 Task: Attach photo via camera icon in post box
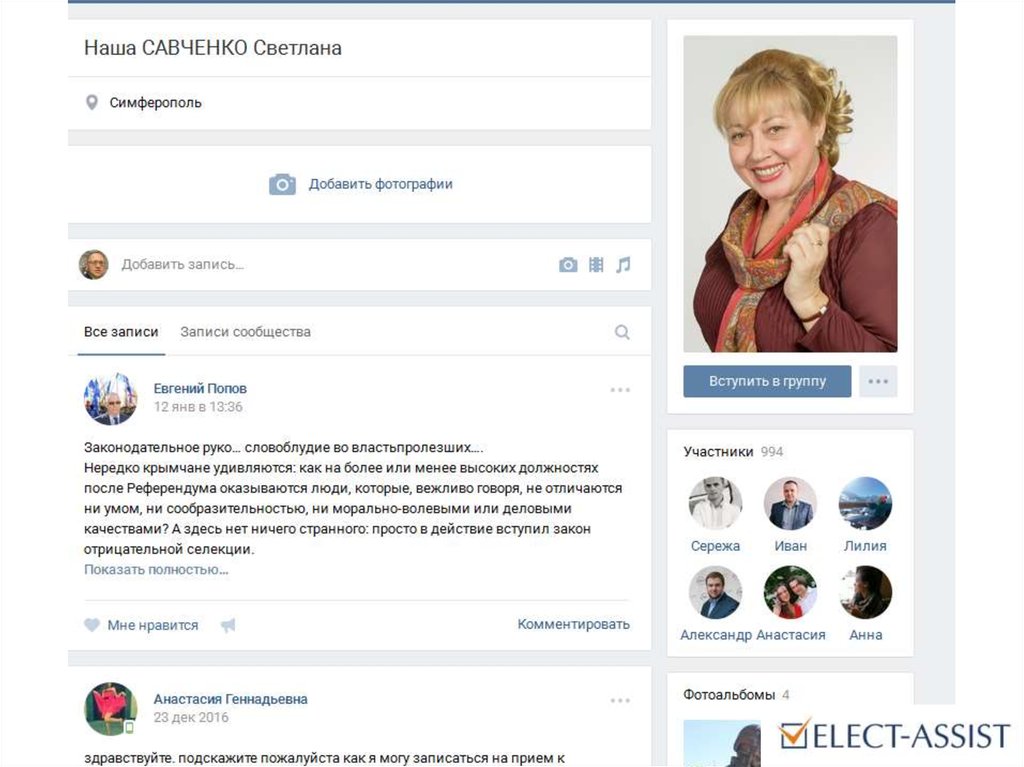568,265
